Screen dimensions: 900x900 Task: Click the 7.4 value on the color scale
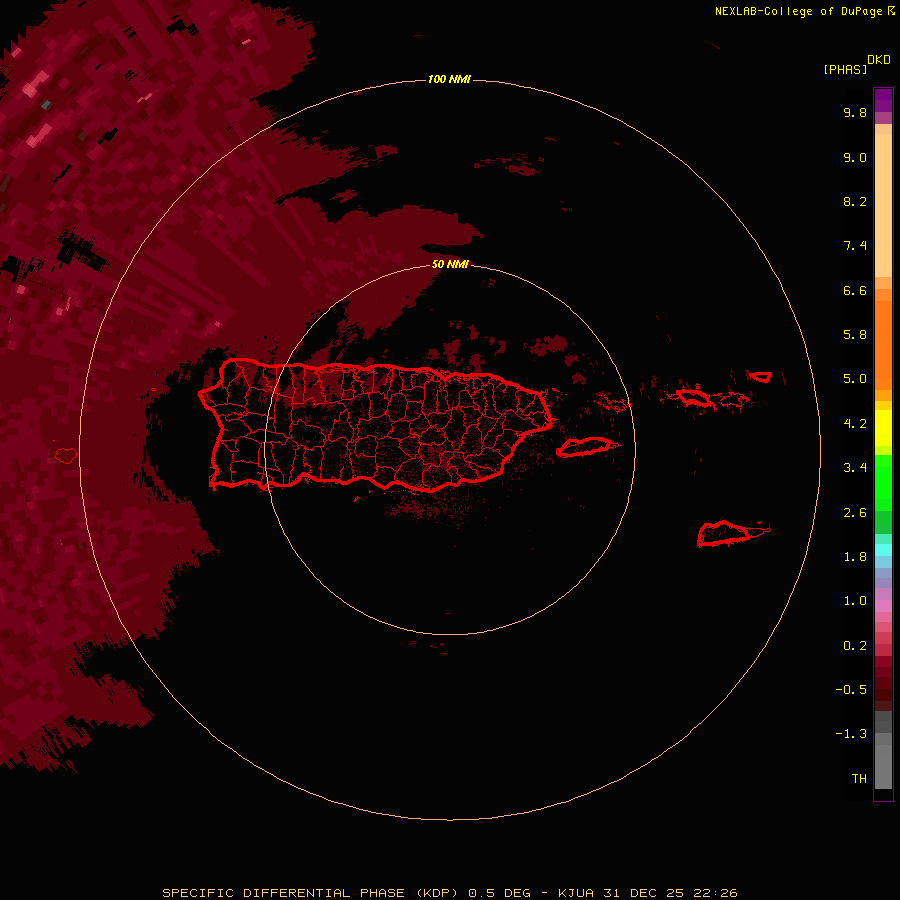[855, 246]
